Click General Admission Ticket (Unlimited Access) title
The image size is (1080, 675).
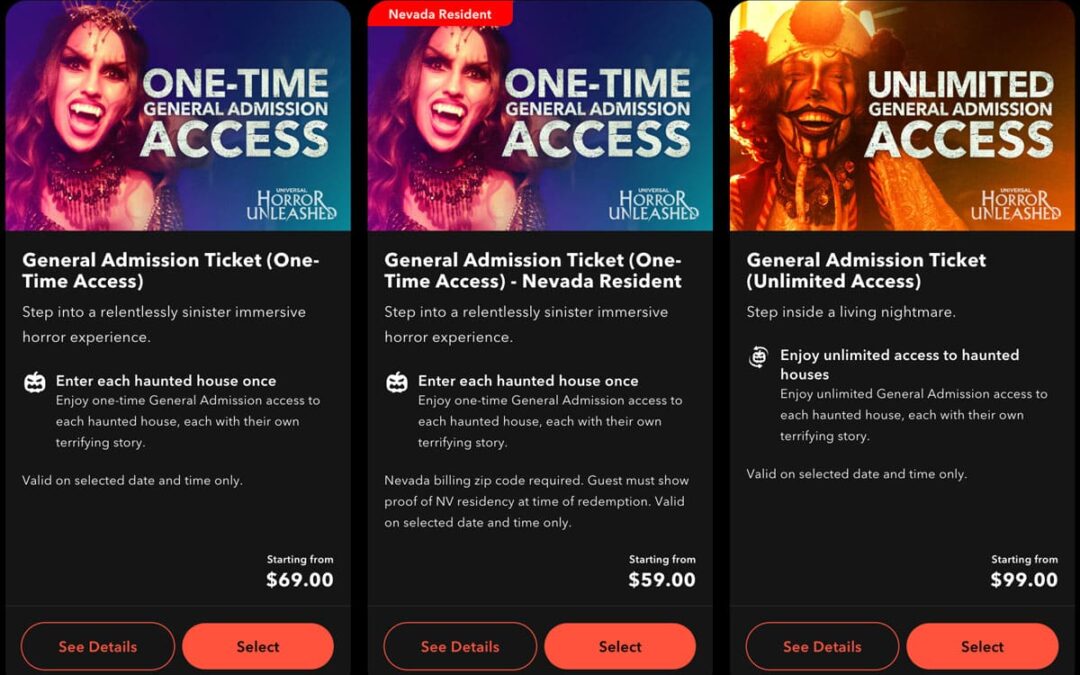click(x=866, y=270)
